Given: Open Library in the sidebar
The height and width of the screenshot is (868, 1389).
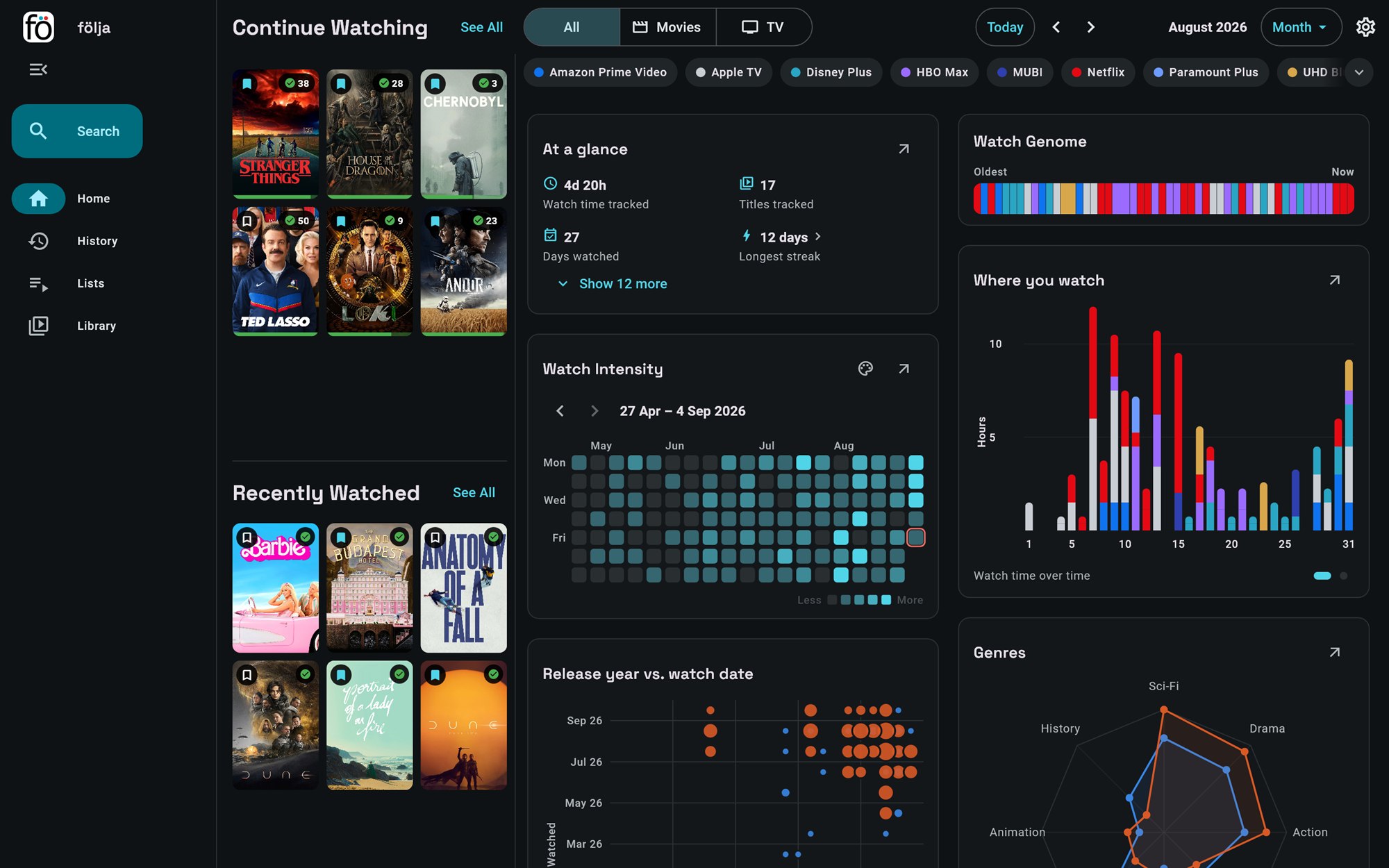Looking at the screenshot, I should [x=71, y=326].
